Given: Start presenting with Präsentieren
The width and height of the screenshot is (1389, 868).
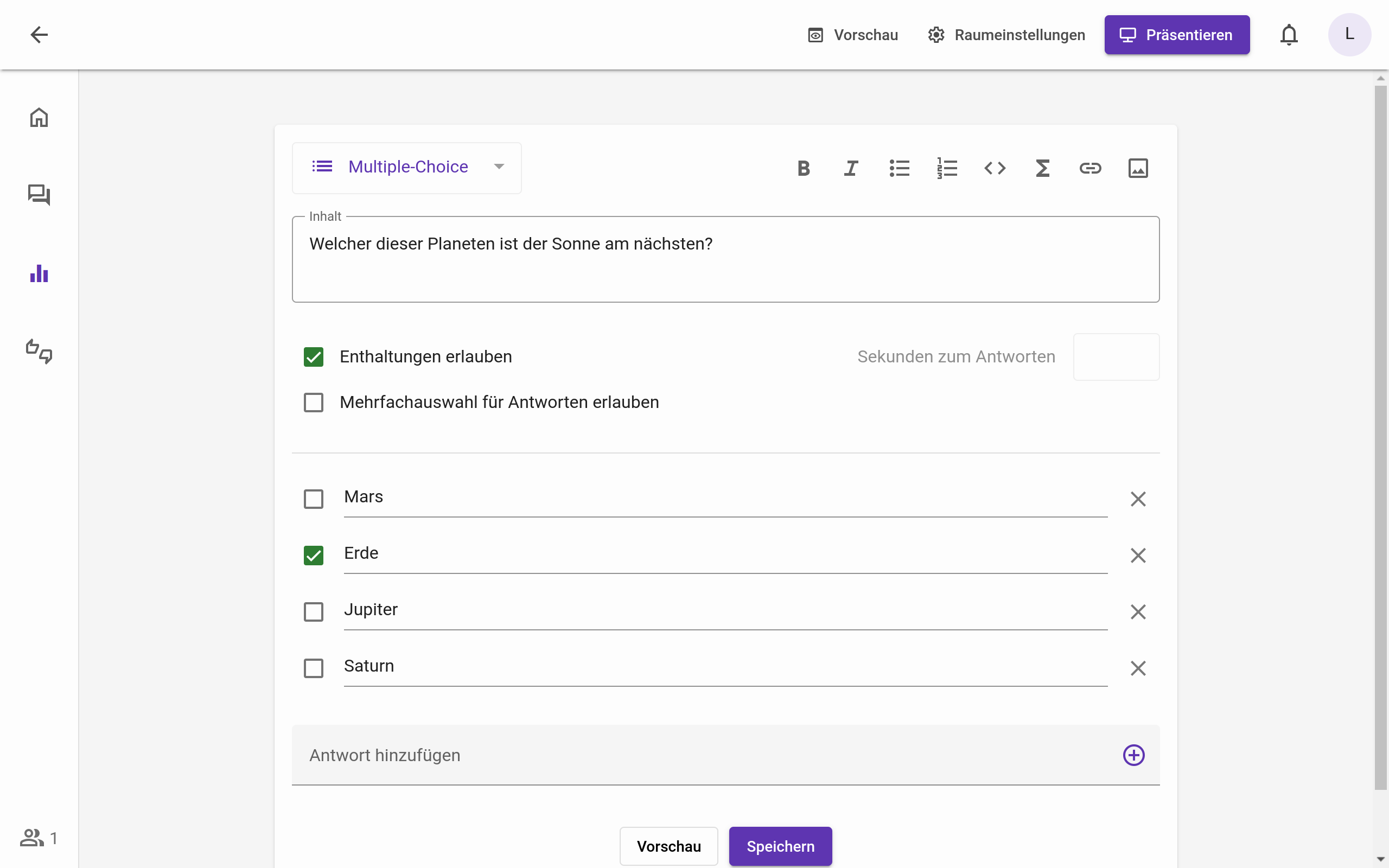Looking at the screenshot, I should click(1177, 35).
